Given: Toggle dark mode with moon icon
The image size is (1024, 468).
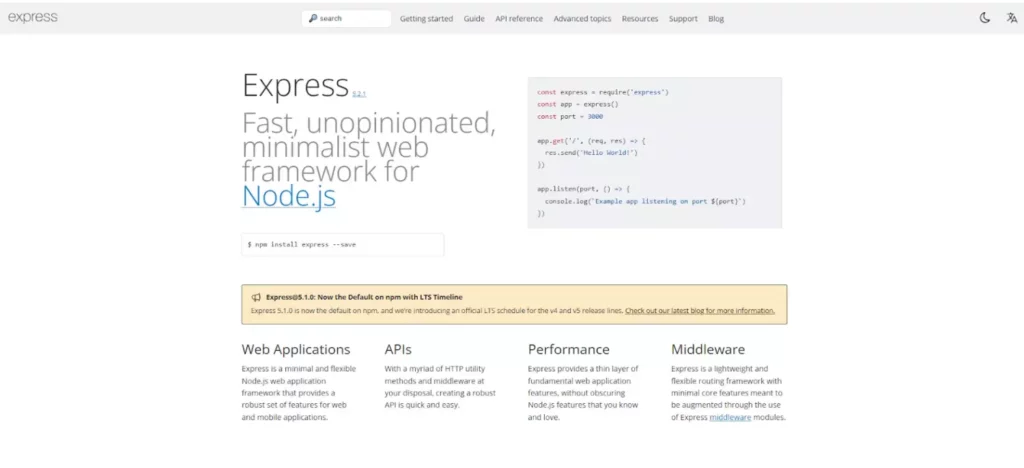Looking at the screenshot, I should 985,18.
